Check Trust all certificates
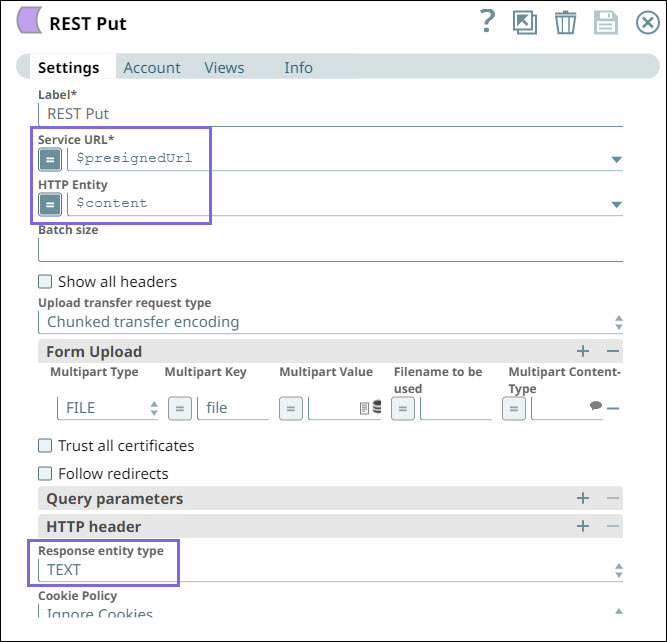This screenshot has width=667, height=642. (45, 446)
